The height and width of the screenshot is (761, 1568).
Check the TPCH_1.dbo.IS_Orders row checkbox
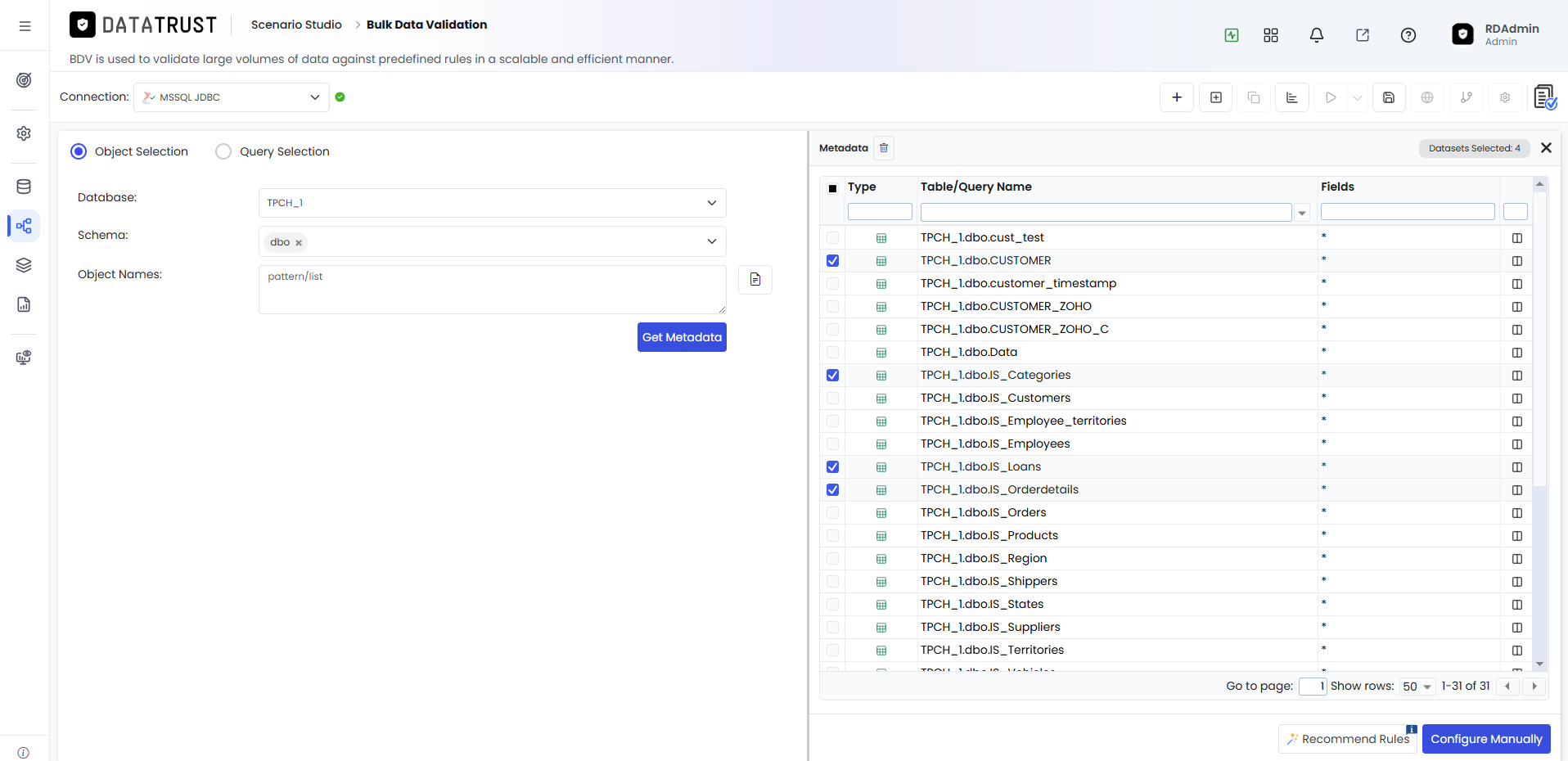(833, 513)
